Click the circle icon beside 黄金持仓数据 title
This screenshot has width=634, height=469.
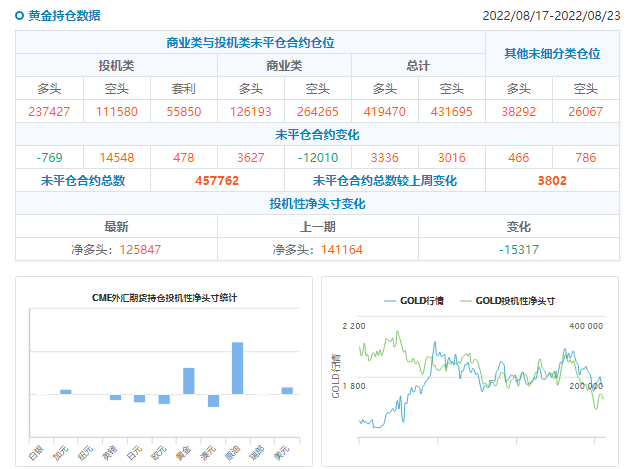pyautogui.click(x=19, y=16)
